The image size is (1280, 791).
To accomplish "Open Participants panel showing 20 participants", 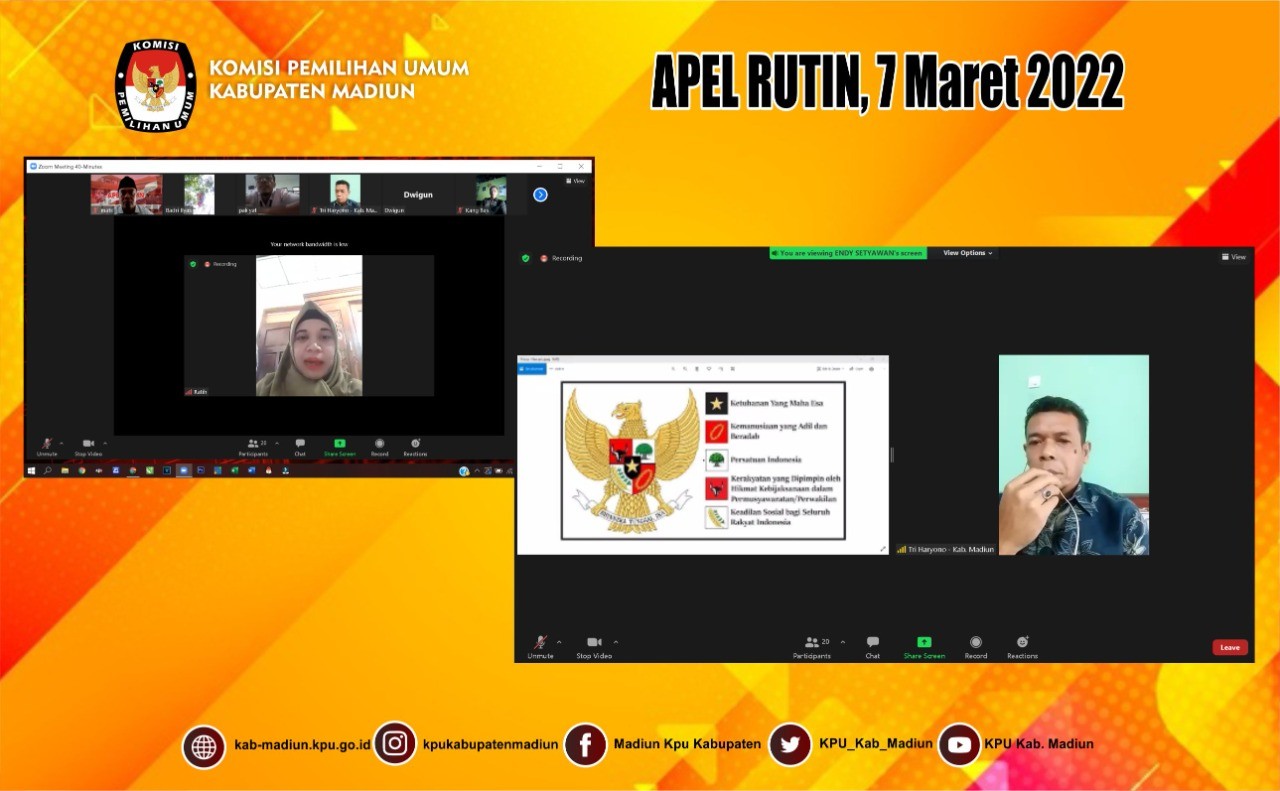I will (x=811, y=644).
